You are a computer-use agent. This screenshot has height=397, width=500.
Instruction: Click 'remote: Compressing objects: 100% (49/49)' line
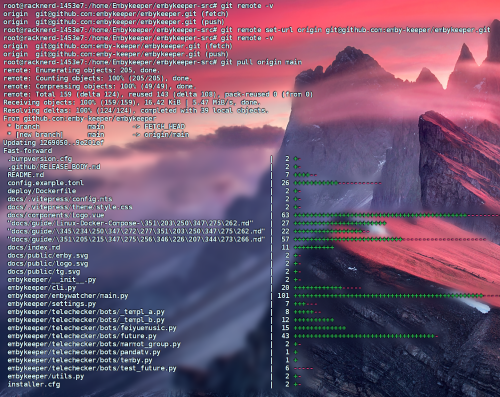(99, 86)
